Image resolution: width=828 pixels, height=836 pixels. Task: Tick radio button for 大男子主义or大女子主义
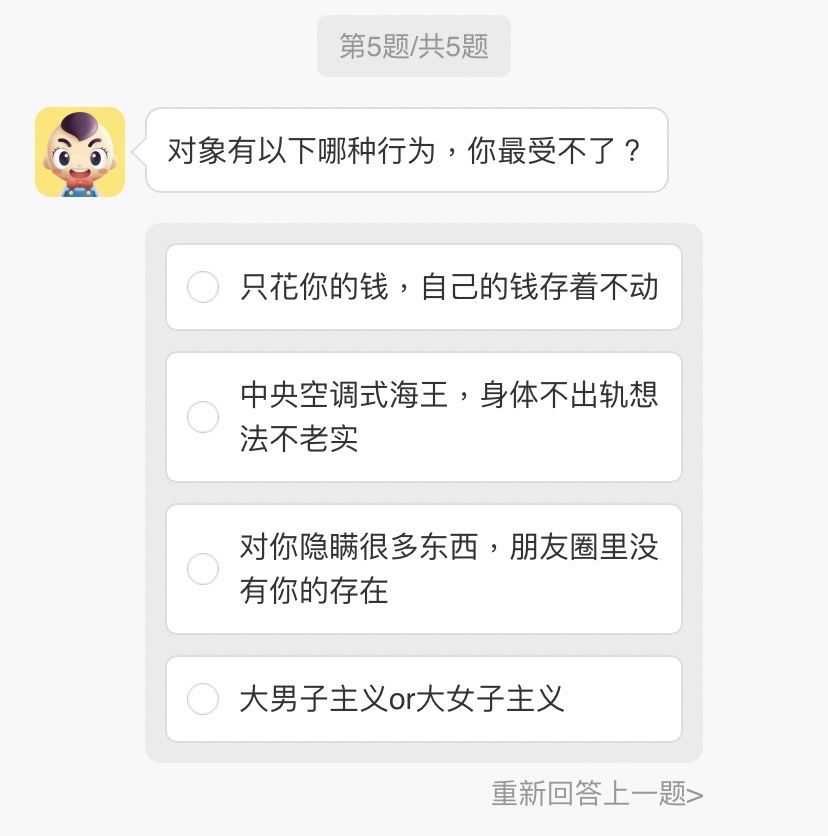pos(203,699)
